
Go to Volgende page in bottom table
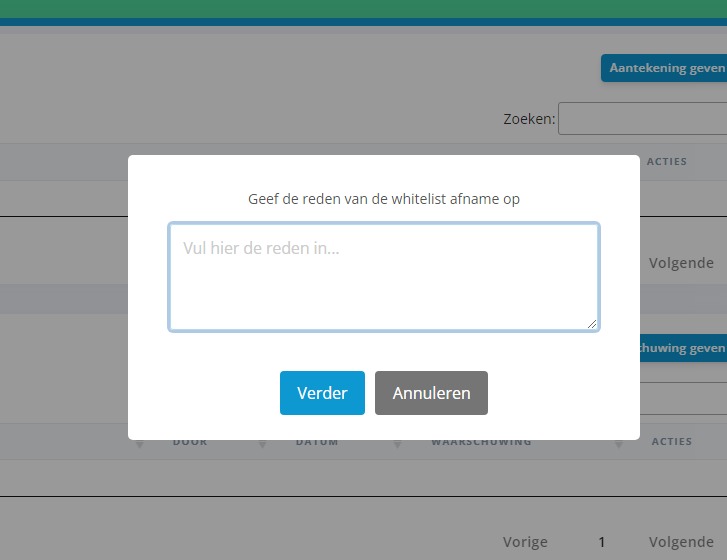(681, 542)
